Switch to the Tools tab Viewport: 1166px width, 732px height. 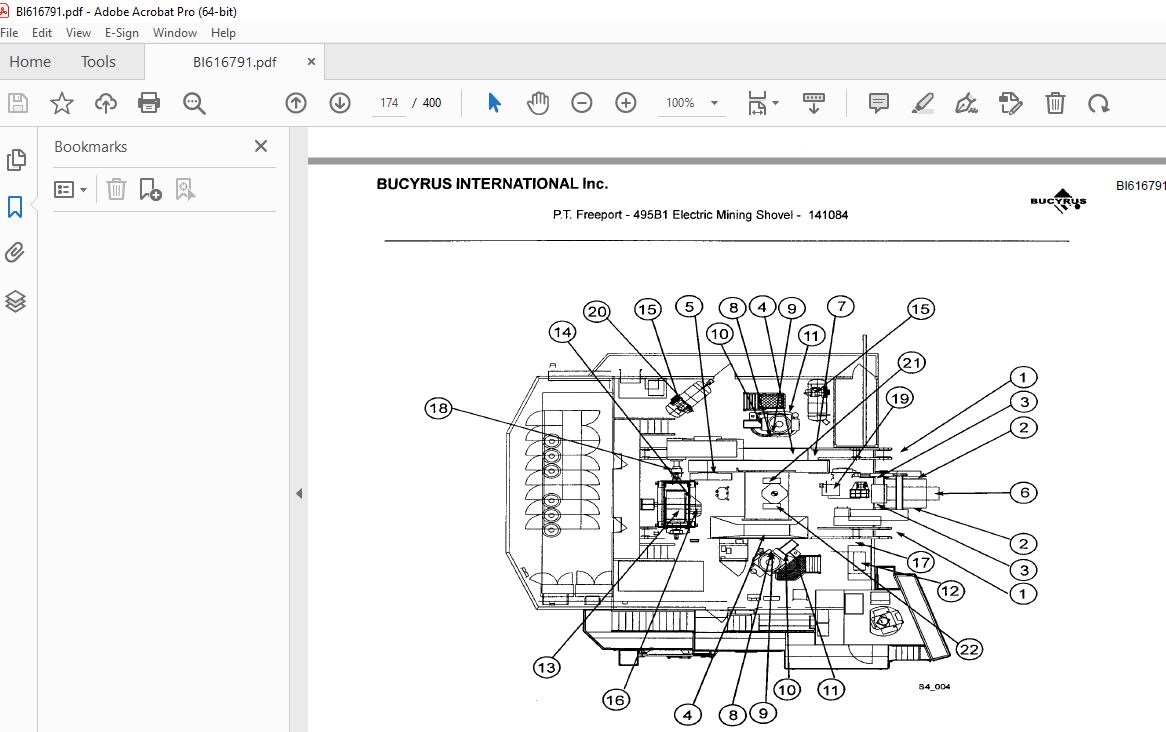click(98, 62)
